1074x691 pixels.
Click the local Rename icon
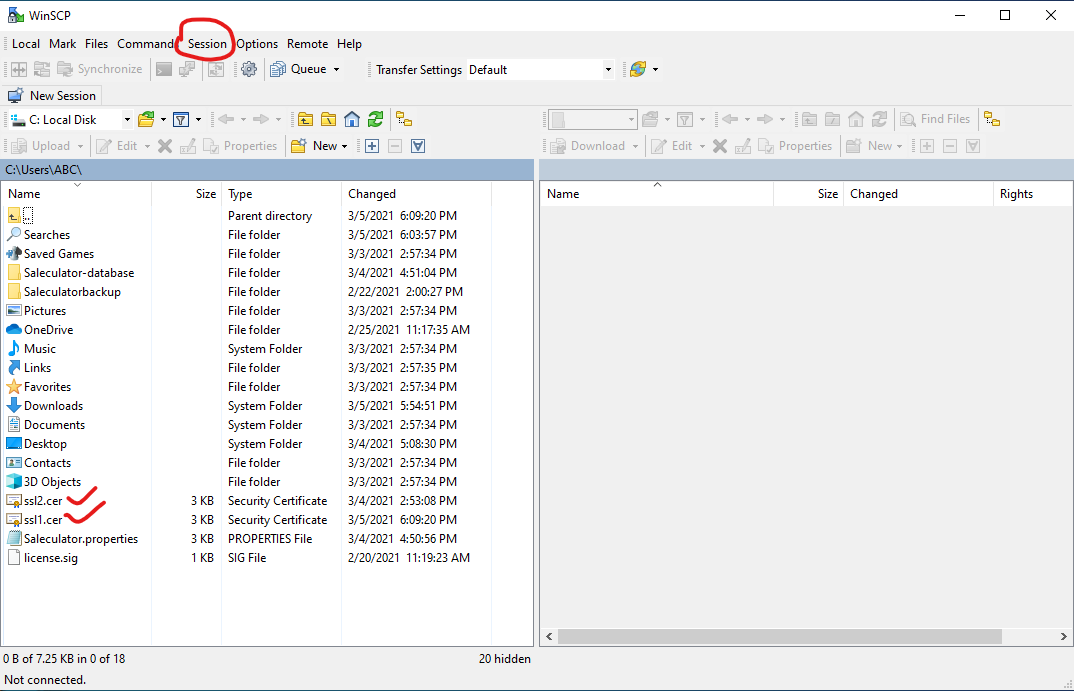pyautogui.click(x=188, y=146)
